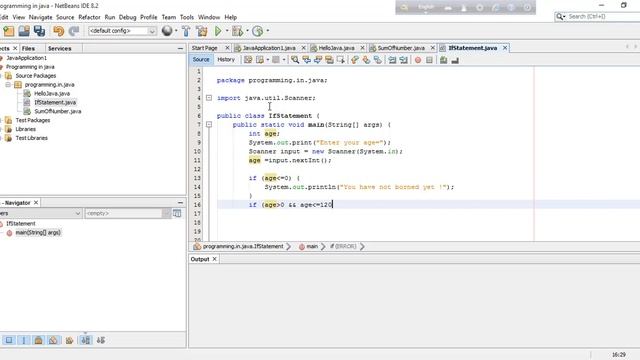Click the Next Bookmark editor icon
640x360 pixels.
[x=366, y=60]
